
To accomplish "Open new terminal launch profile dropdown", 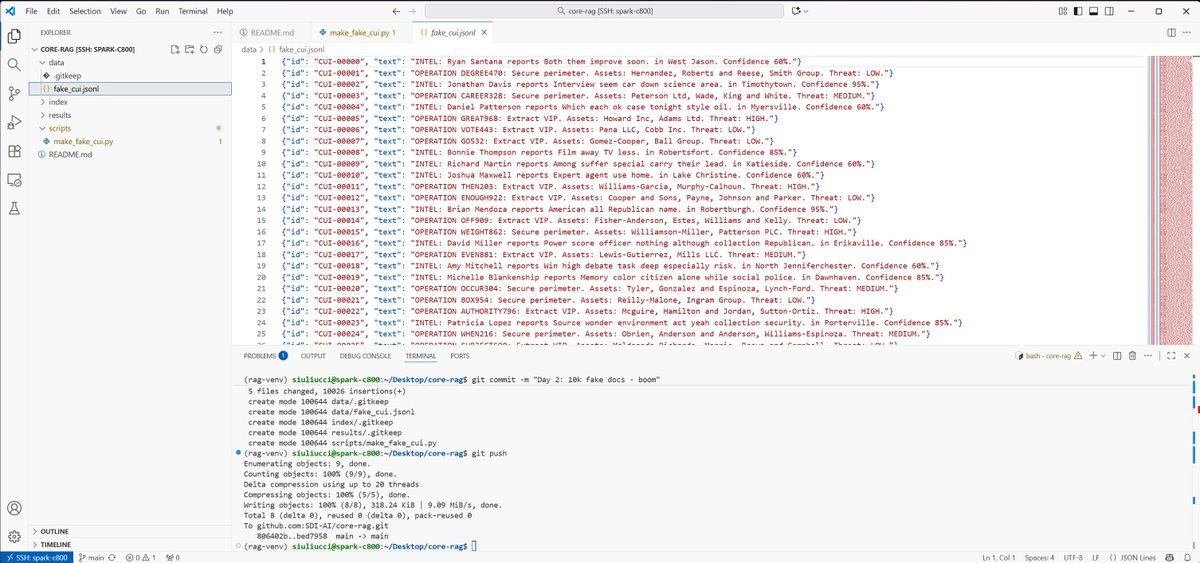I will pyautogui.click(x=1101, y=355).
